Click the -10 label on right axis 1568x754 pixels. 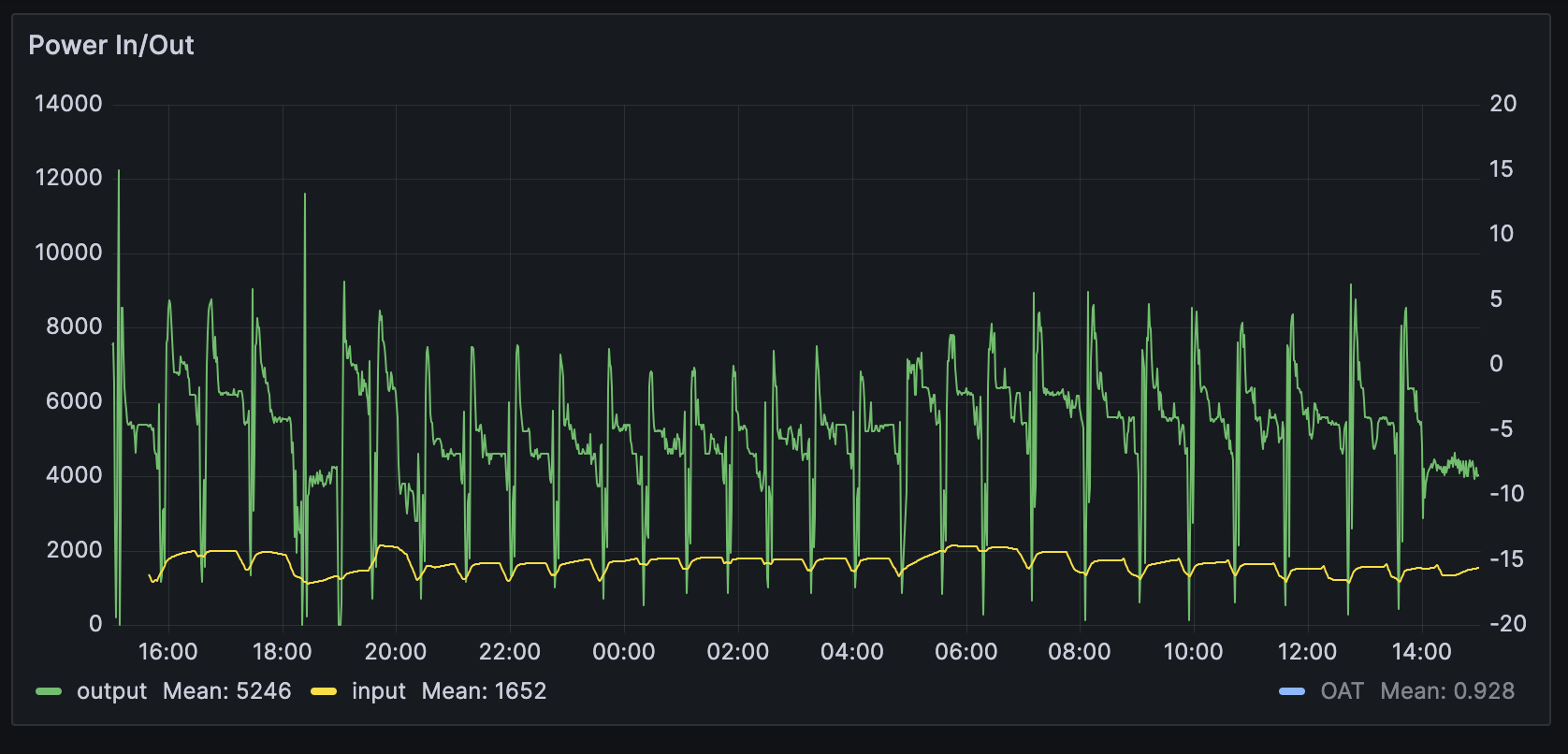(1506, 493)
